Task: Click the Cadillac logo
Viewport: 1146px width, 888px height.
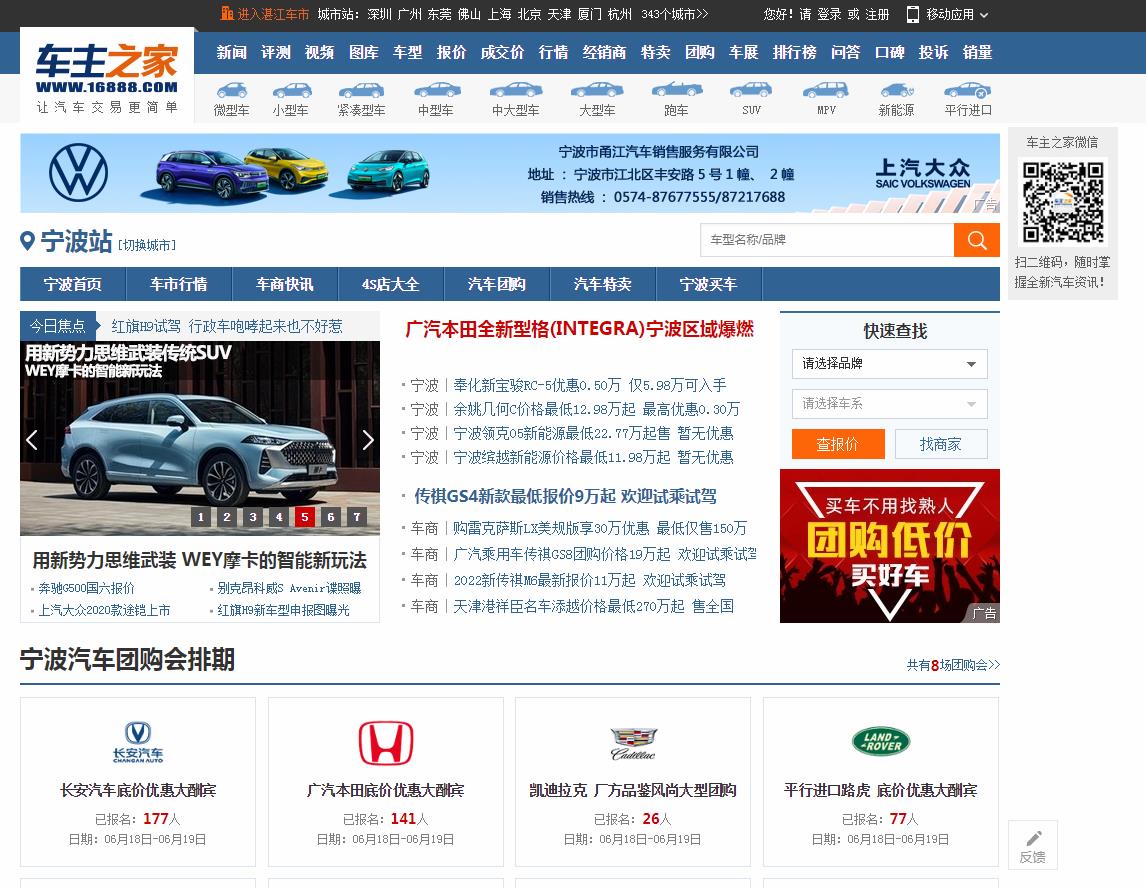Action: (633, 743)
